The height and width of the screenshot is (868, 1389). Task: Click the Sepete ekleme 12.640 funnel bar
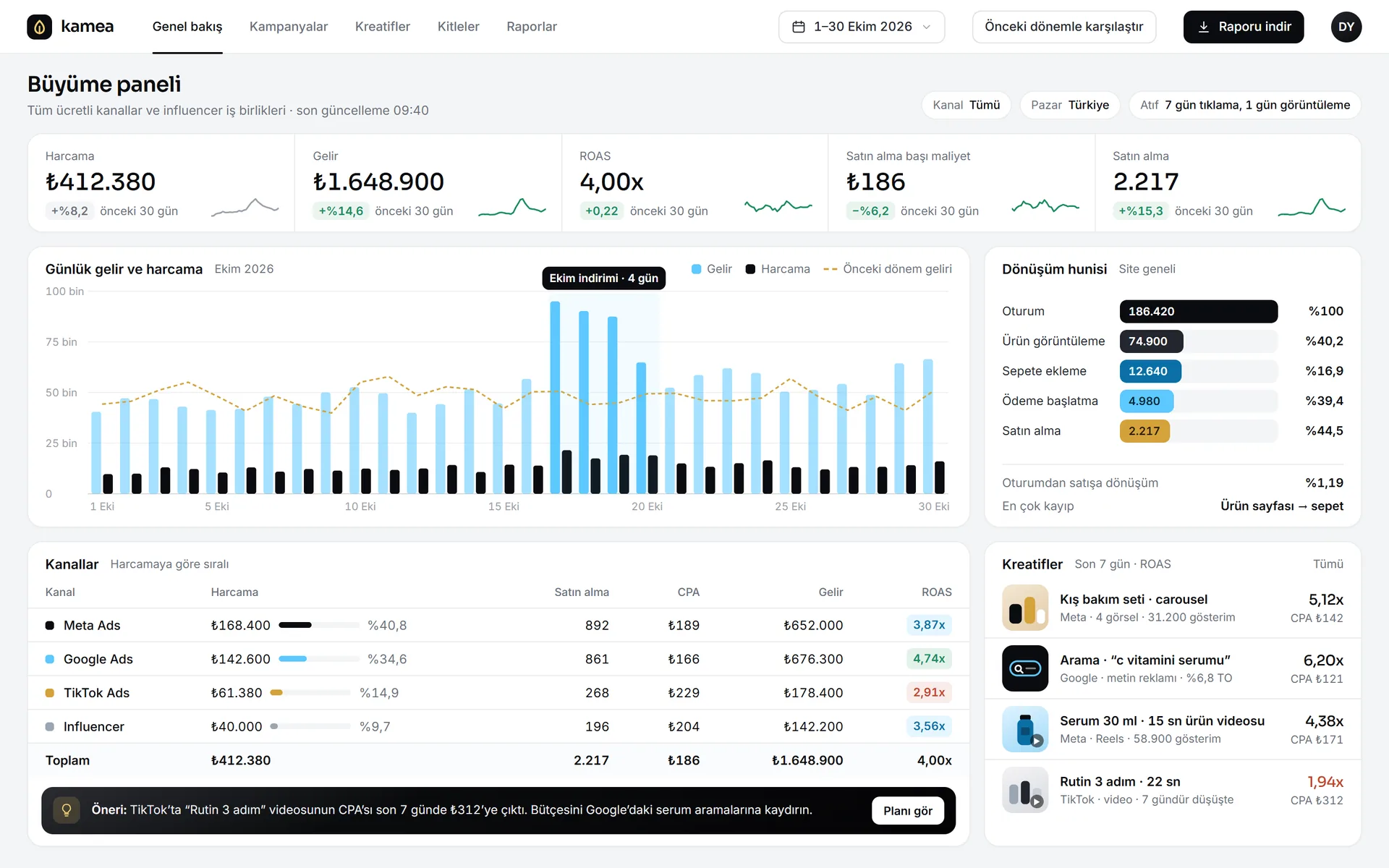click(x=1150, y=371)
